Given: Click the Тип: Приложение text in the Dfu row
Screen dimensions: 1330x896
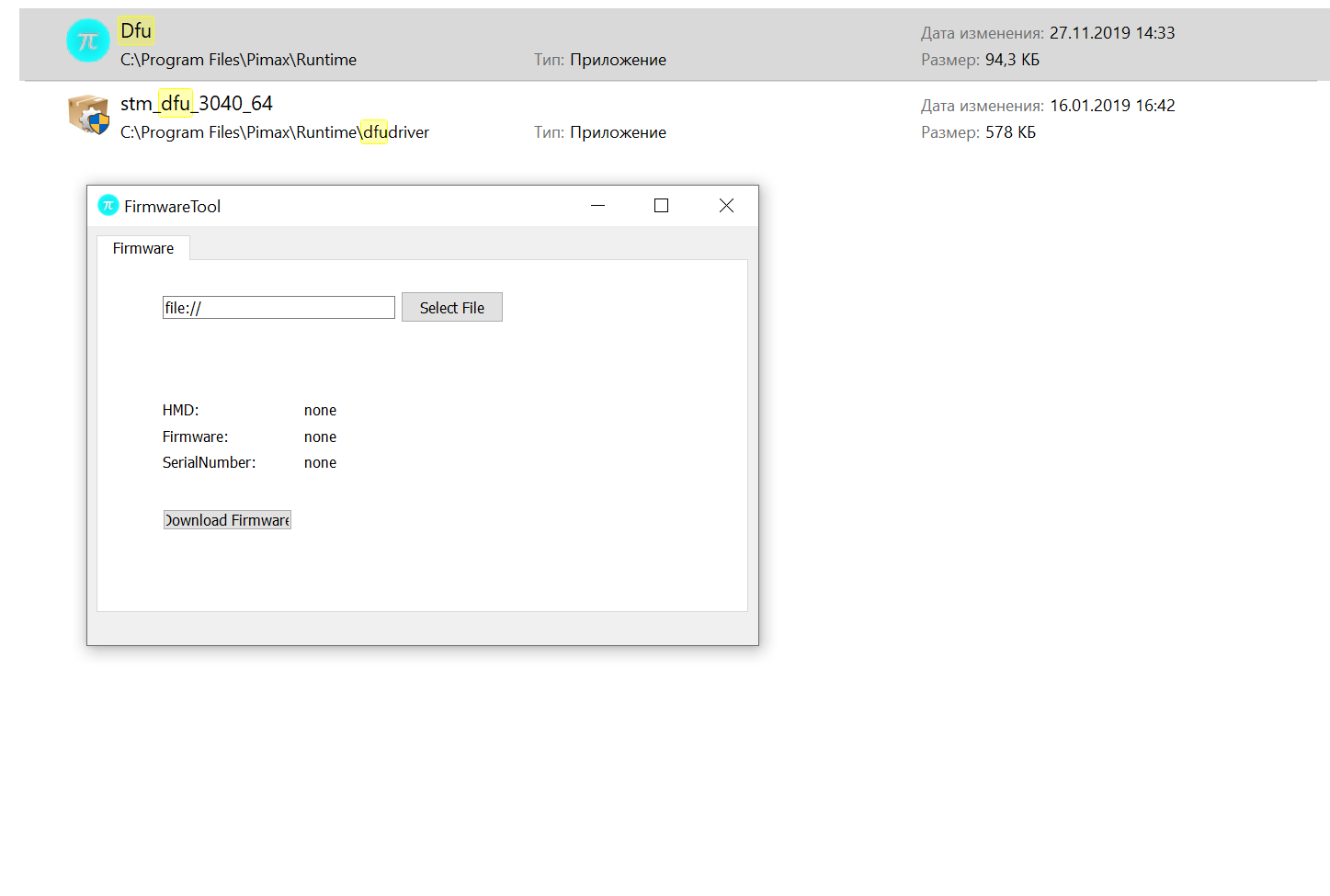Looking at the screenshot, I should 600,60.
